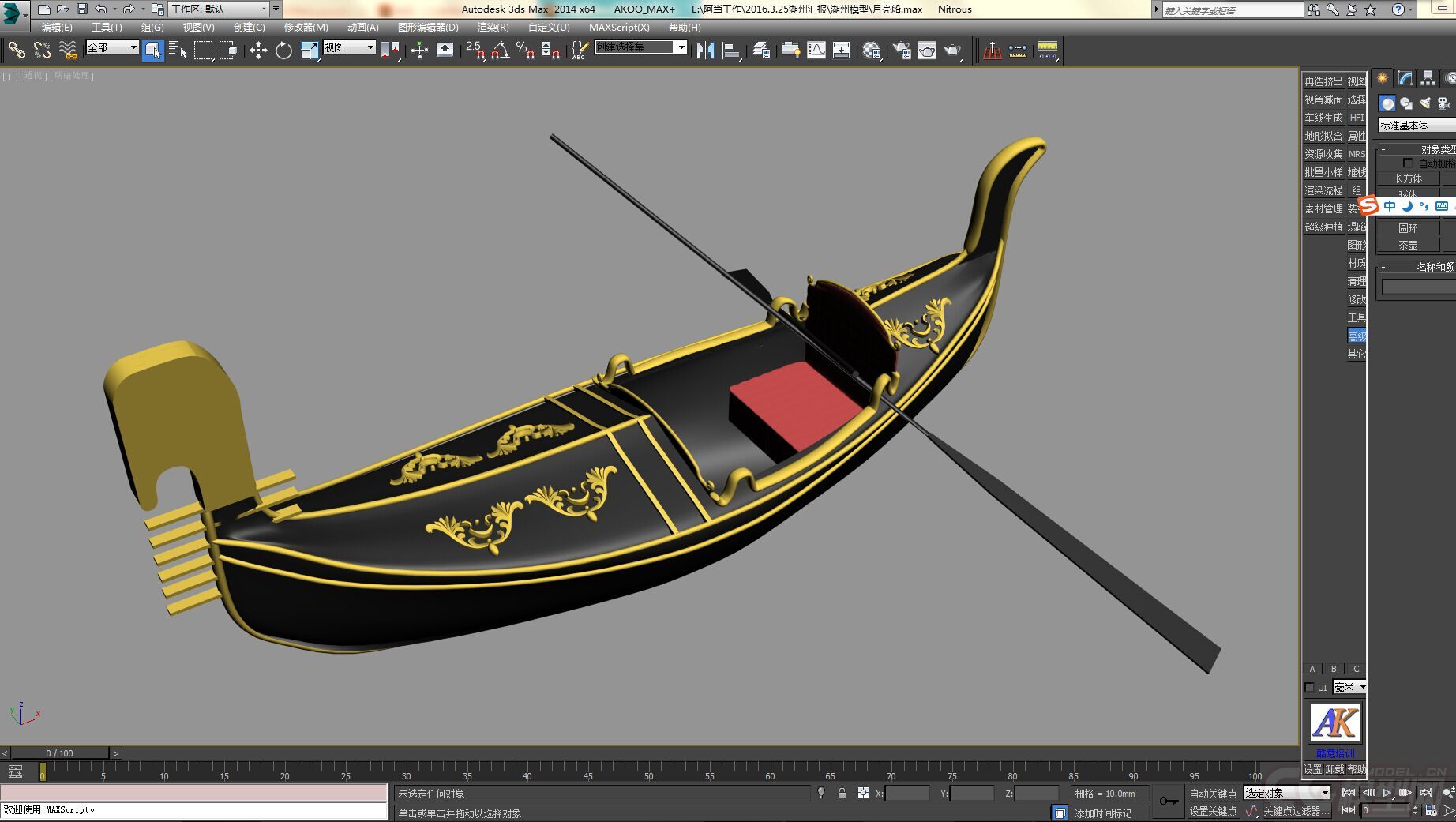Toggle the Angle Snap icon
The height and width of the screenshot is (822, 1456).
(500, 51)
